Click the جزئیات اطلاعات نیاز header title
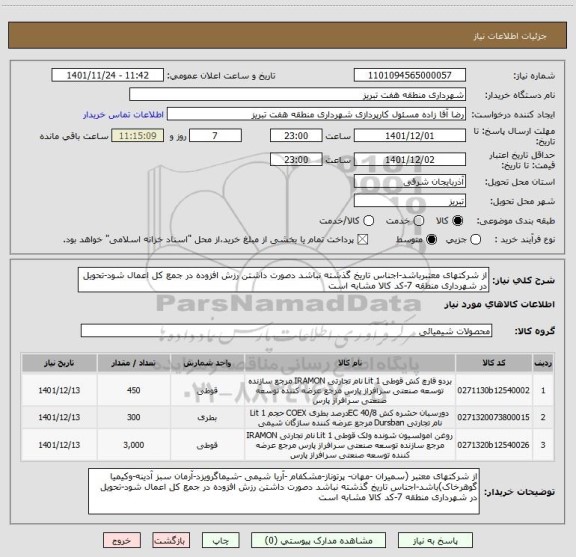Viewport: 576px width, 557px height. point(510,36)
